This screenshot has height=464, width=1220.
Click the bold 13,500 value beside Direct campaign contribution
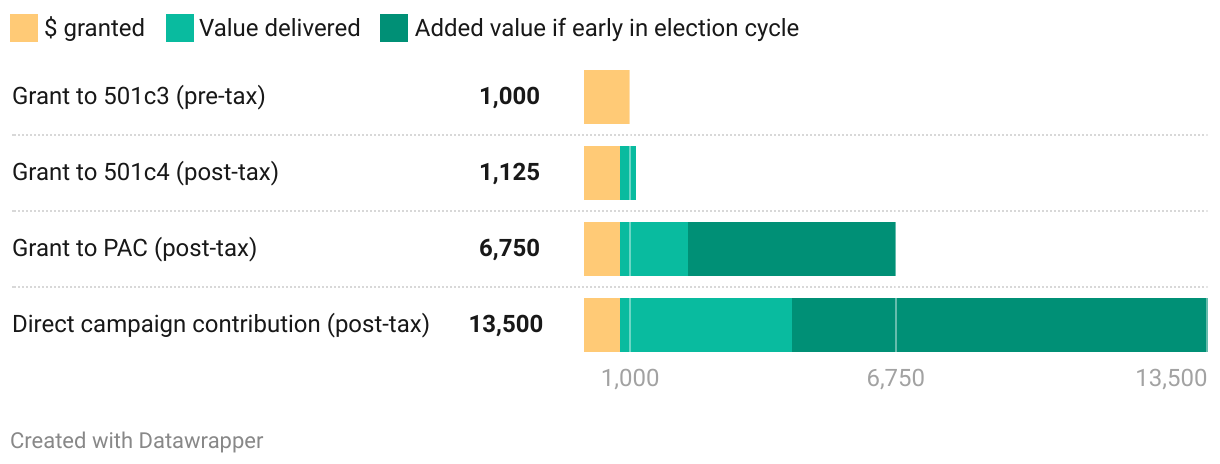505,324
